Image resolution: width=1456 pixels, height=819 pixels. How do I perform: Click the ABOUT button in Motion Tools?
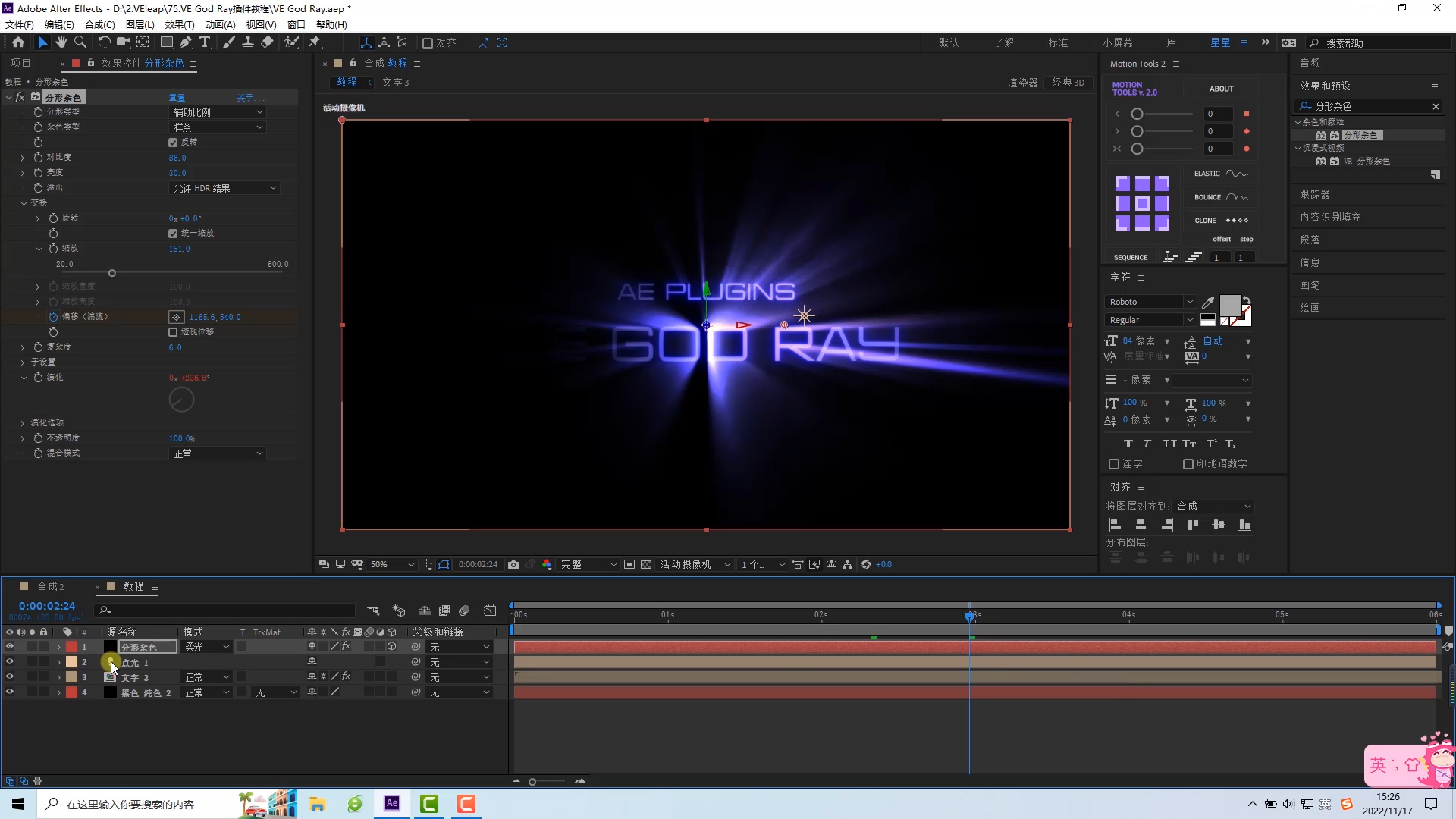tap(1221, 89)
